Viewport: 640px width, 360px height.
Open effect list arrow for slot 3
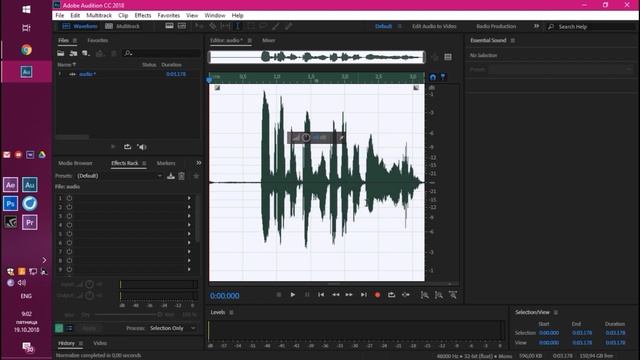click(x=189, y=216)
